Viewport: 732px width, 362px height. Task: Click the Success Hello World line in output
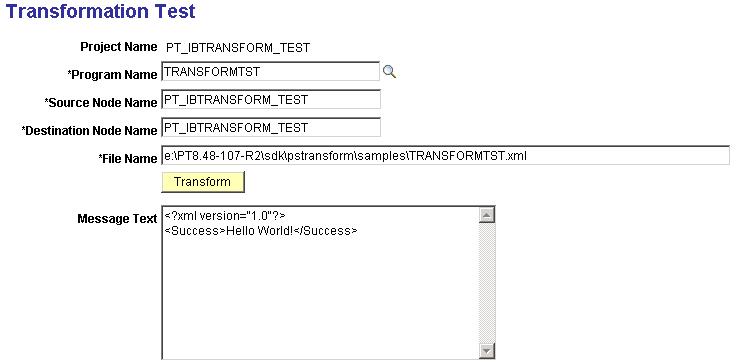pyautogui.click(x=261, y=230)
